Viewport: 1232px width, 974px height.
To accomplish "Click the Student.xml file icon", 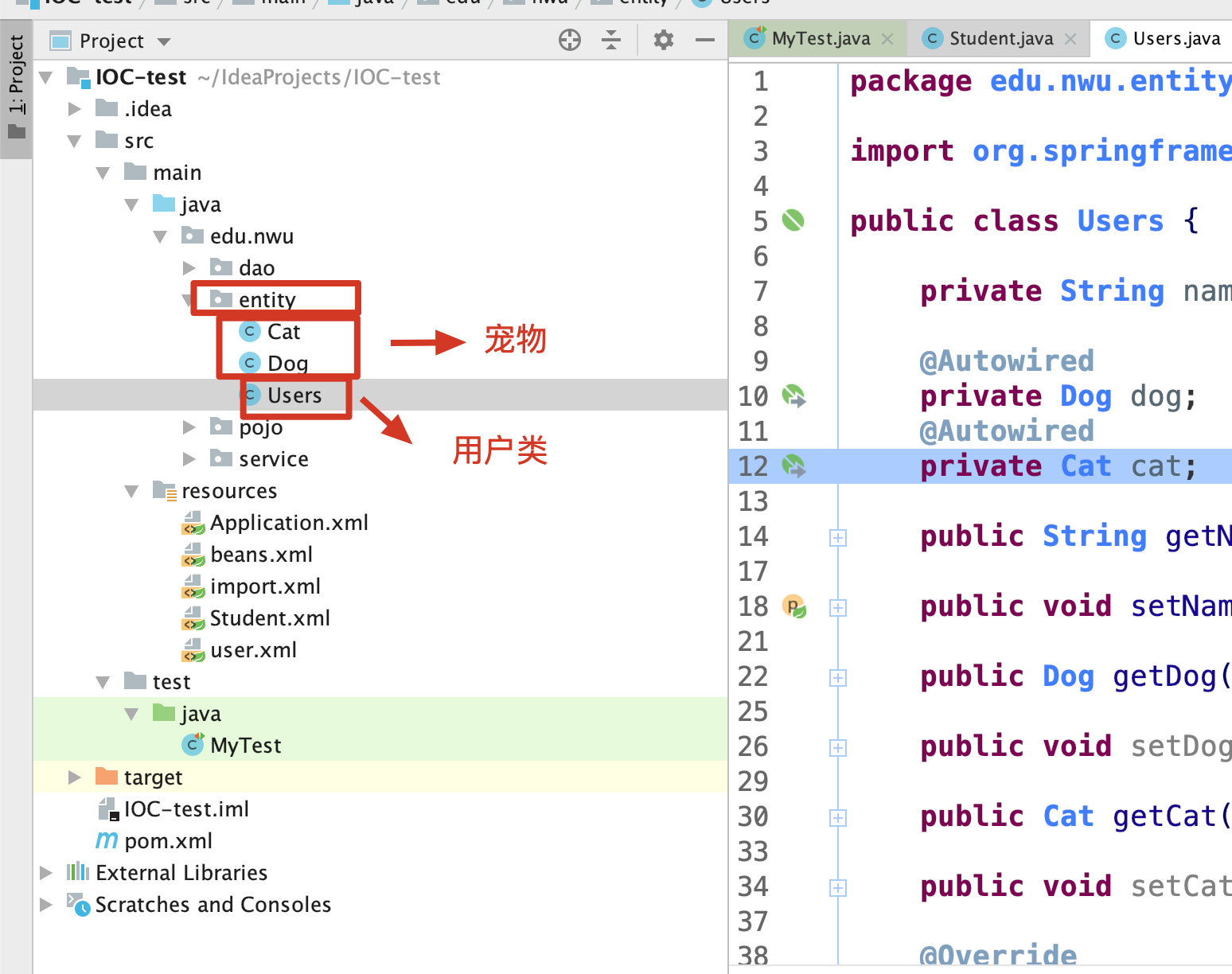I will (x=193, y=618).
